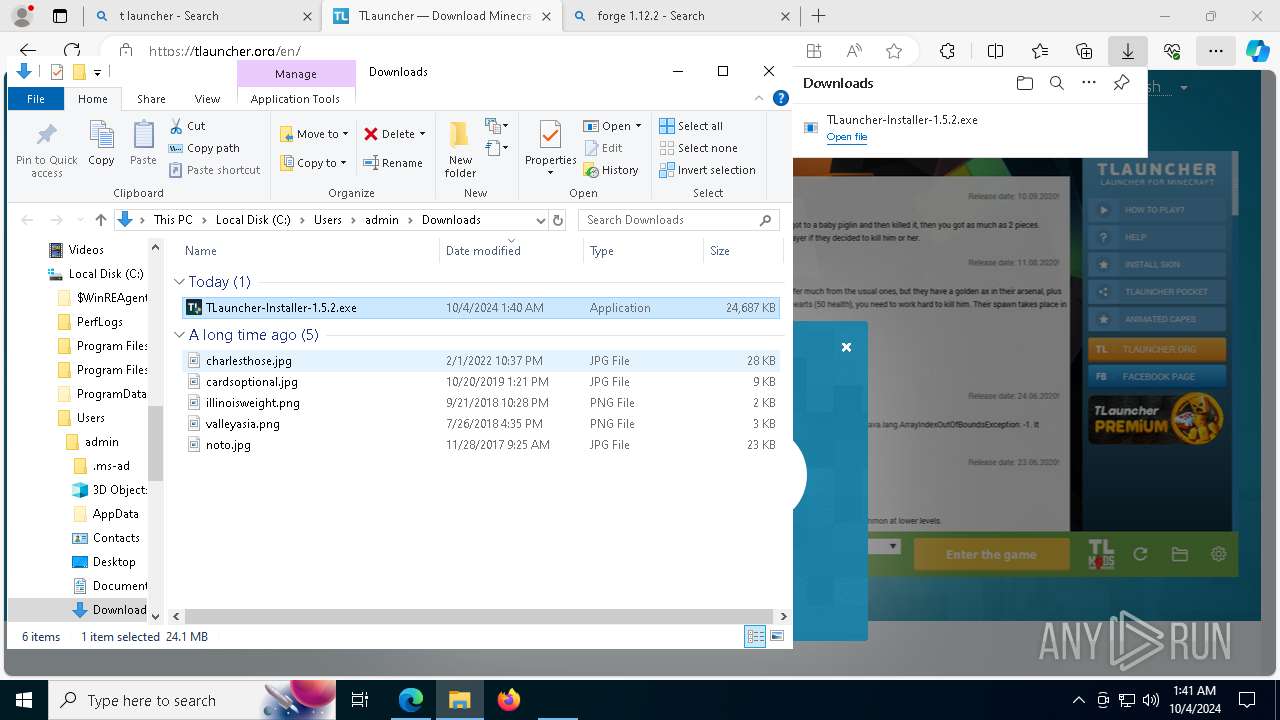
Task: Click Name column header
Action: (x=201, y=251)
